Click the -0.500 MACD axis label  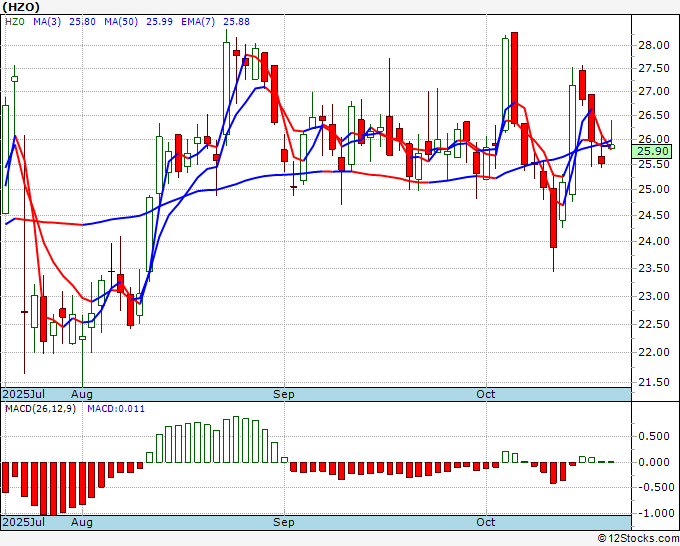(x=655, y=487)
